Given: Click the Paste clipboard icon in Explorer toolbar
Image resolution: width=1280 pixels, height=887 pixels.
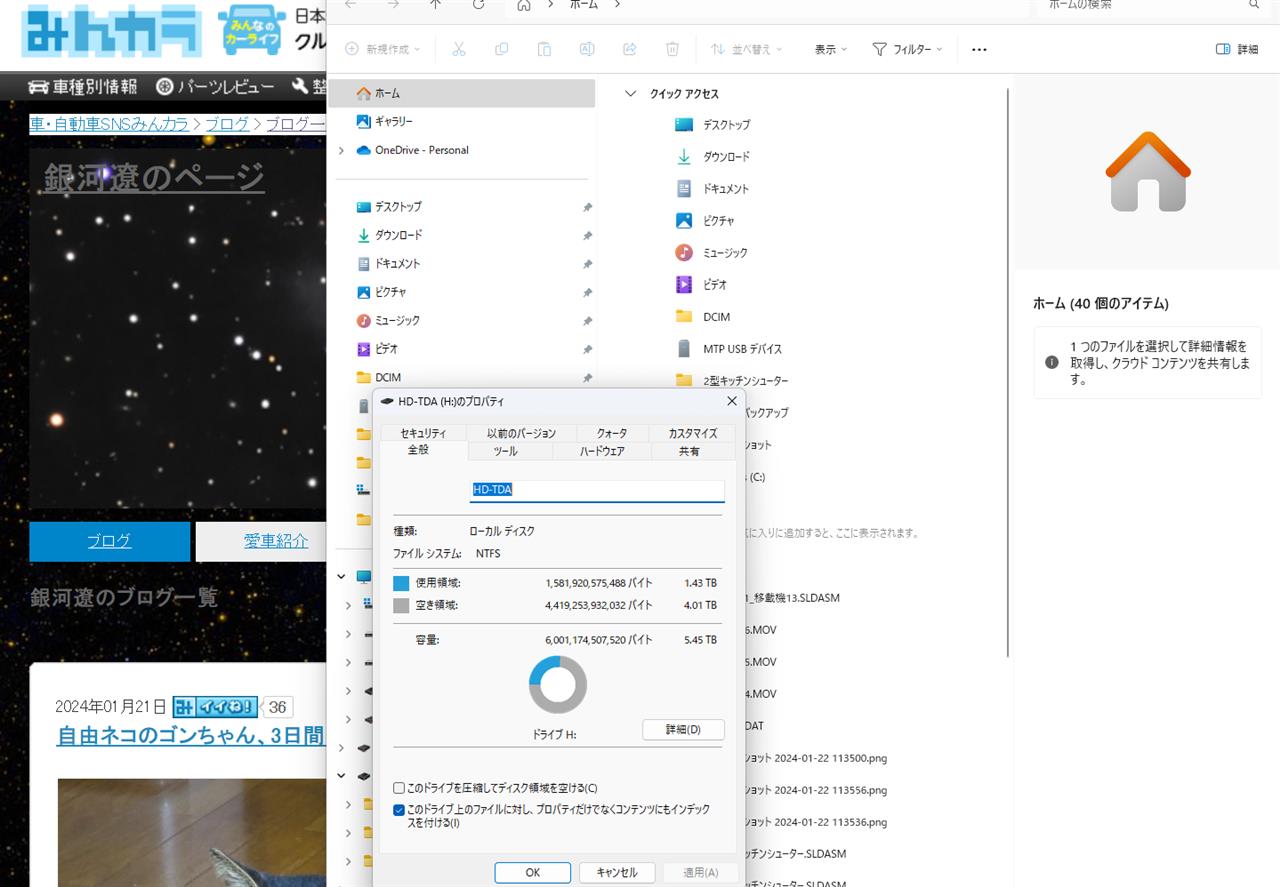Looking at the screenshot, I should 544,49.
